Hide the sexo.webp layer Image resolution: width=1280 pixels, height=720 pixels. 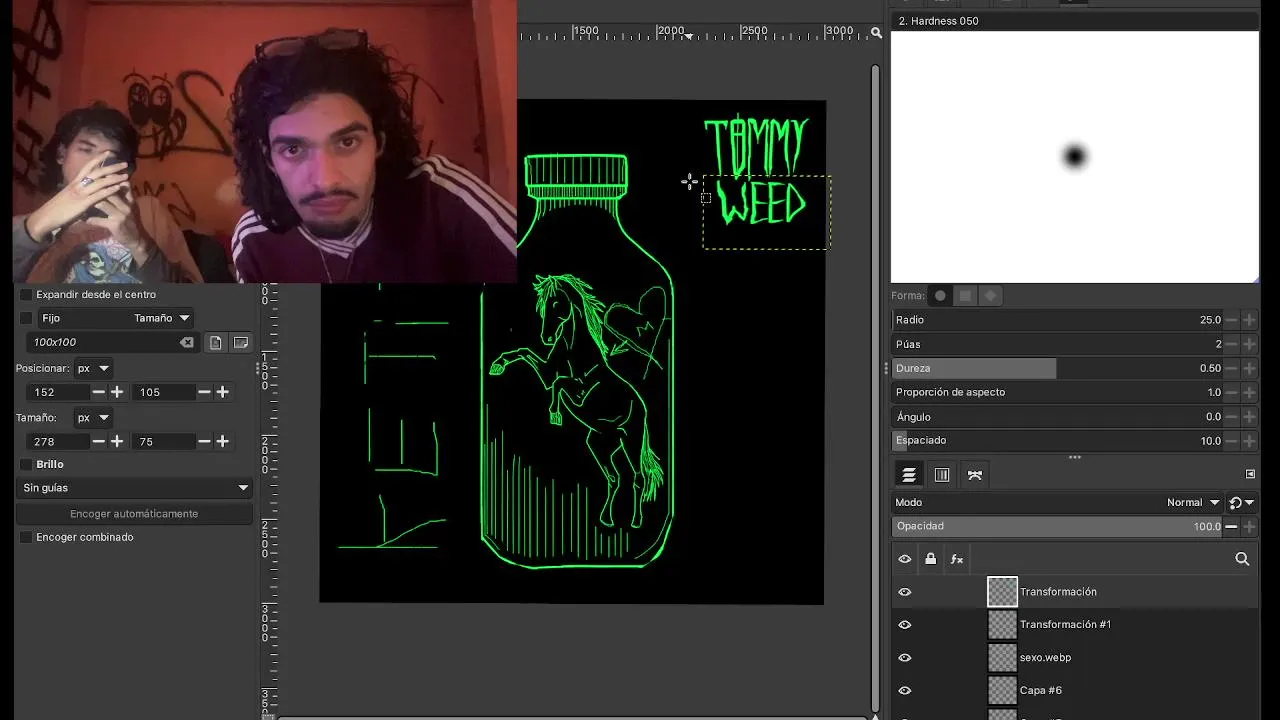pos(905,658)
